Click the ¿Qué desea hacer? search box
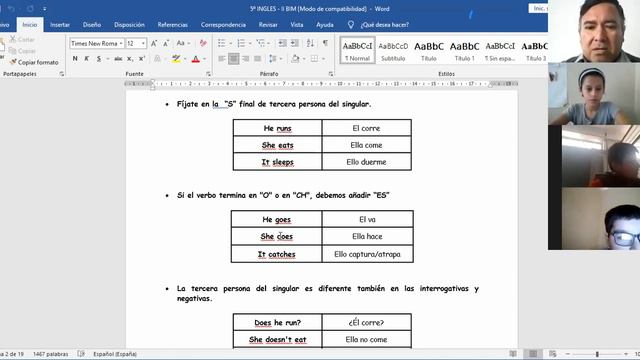Image resolution: width=640 pixels, height=360 pixels. 384,24
